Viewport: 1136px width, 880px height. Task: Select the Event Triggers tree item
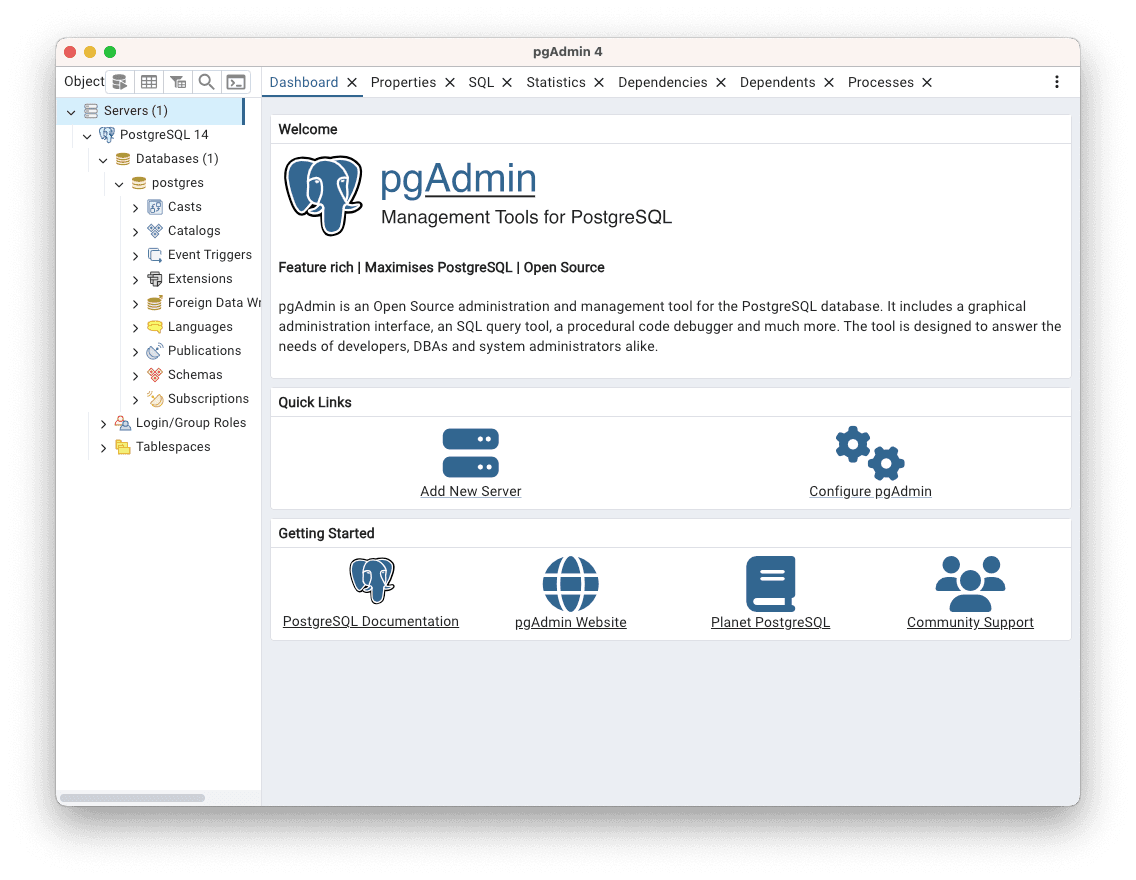point(209,255)
